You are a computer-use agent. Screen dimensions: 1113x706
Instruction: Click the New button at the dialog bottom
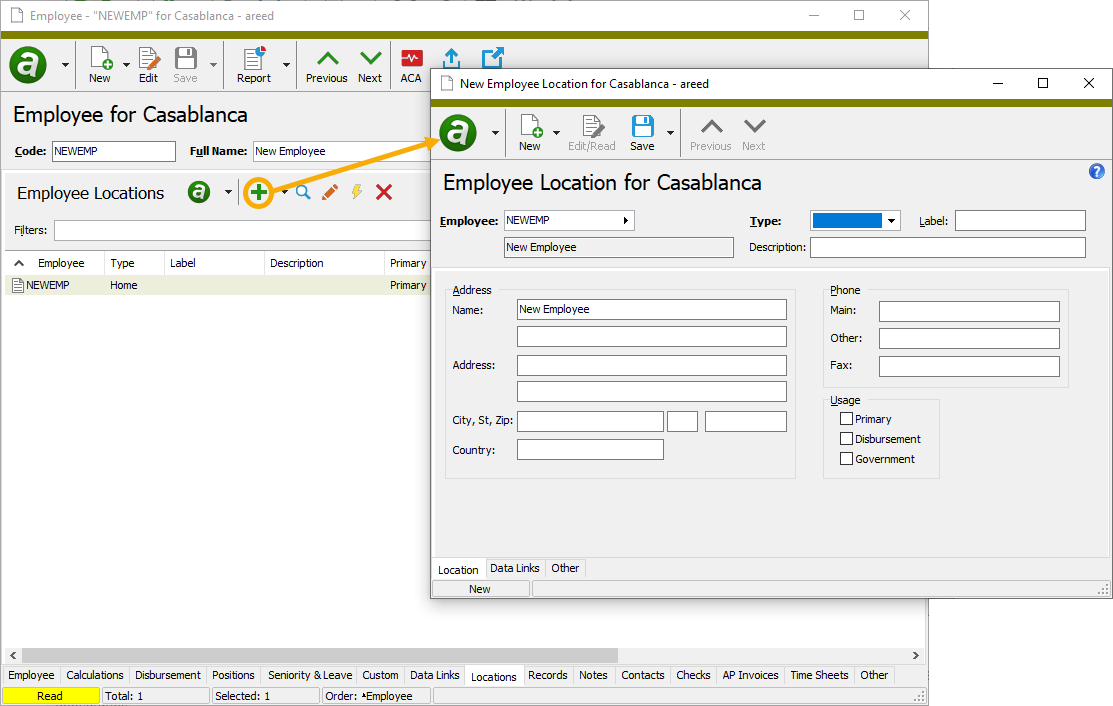point(480,588)
